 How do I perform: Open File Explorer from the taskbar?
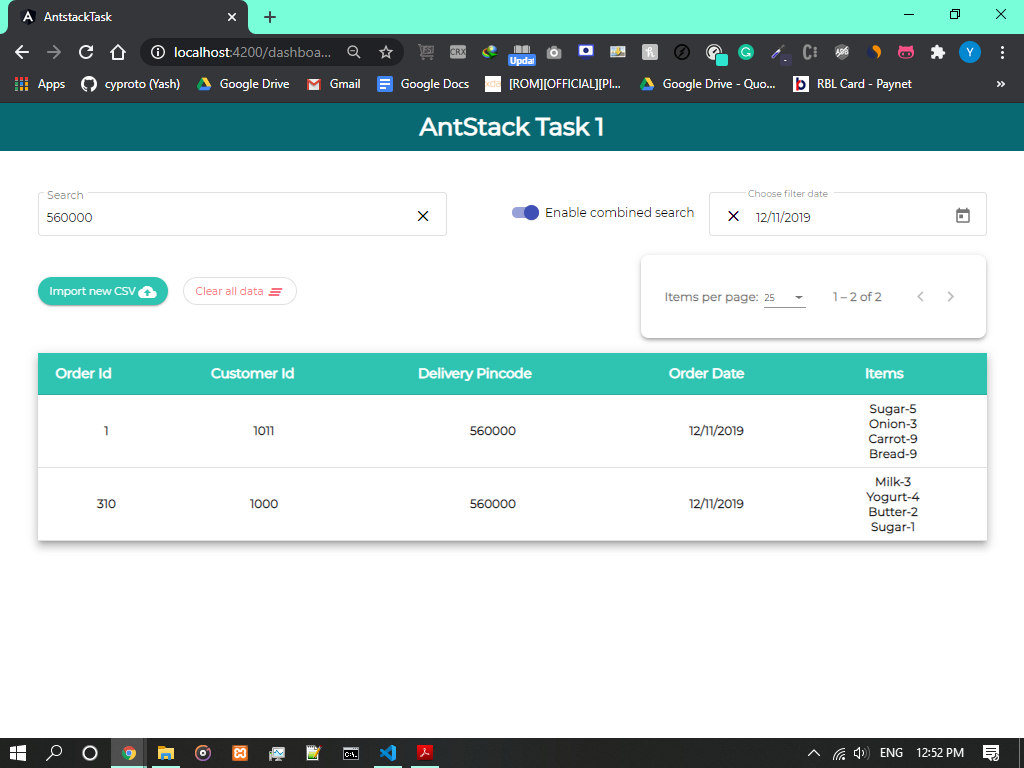tap(166, 753)
